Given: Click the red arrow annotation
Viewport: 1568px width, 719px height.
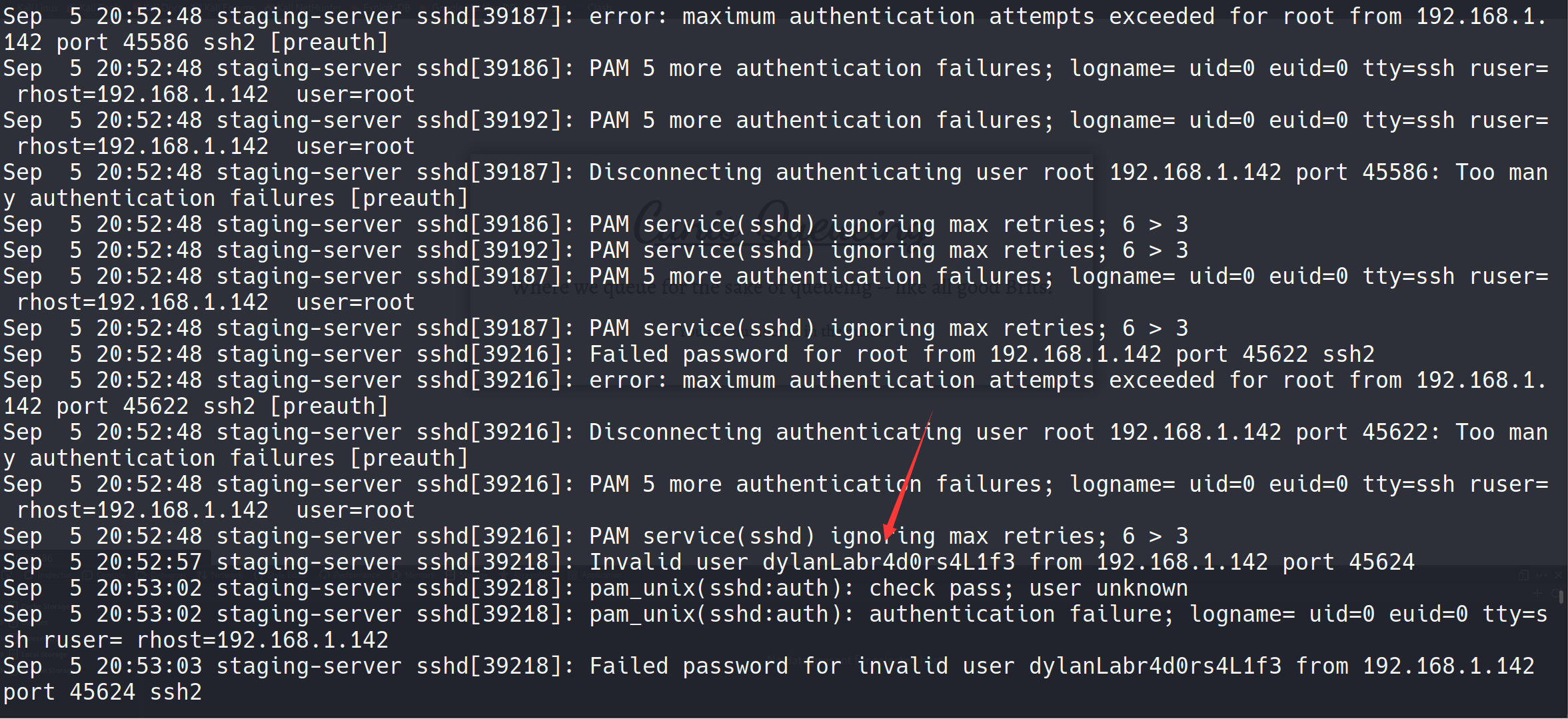Looking at the screenshot, I should 908,476.
